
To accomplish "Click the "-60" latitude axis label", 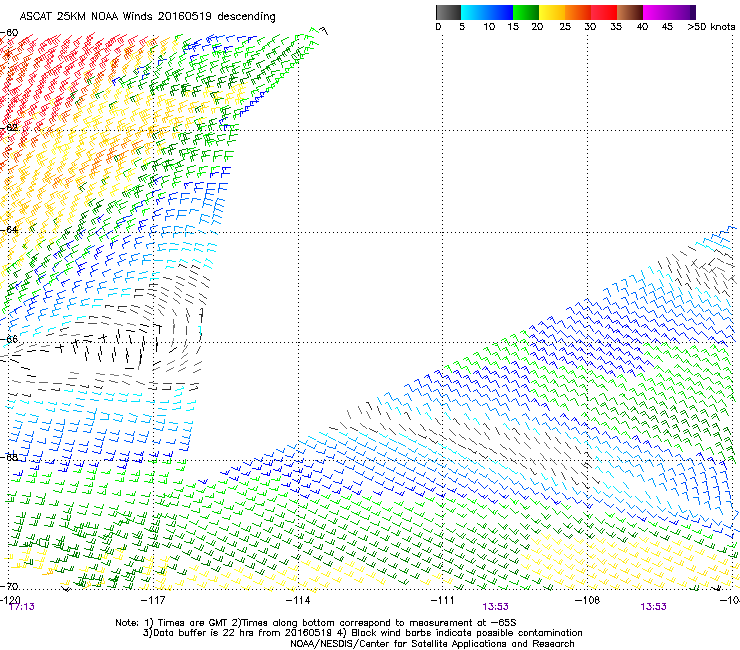I will pos(9,33).
